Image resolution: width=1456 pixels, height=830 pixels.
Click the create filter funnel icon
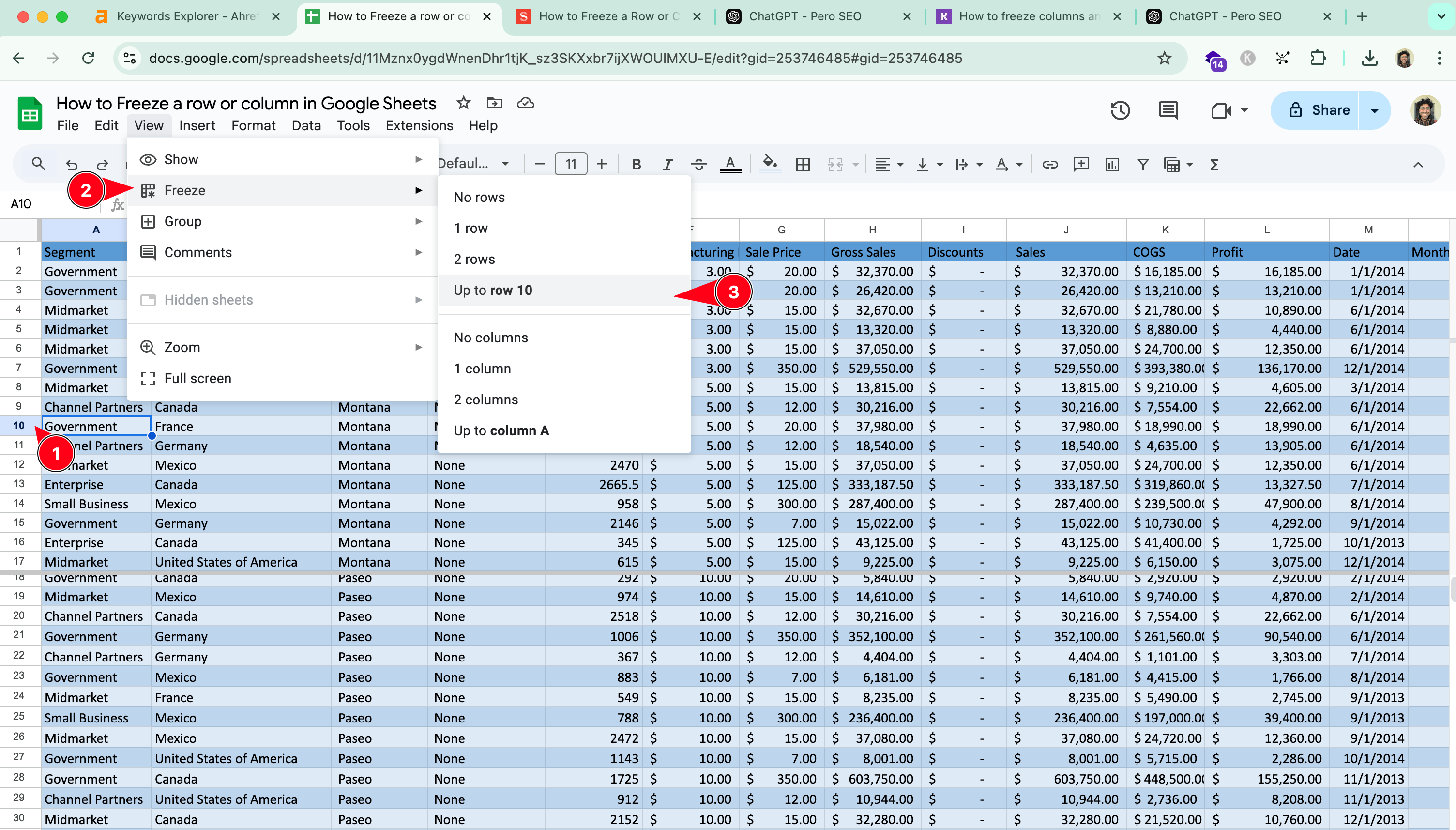click(x=1143, y=164)
